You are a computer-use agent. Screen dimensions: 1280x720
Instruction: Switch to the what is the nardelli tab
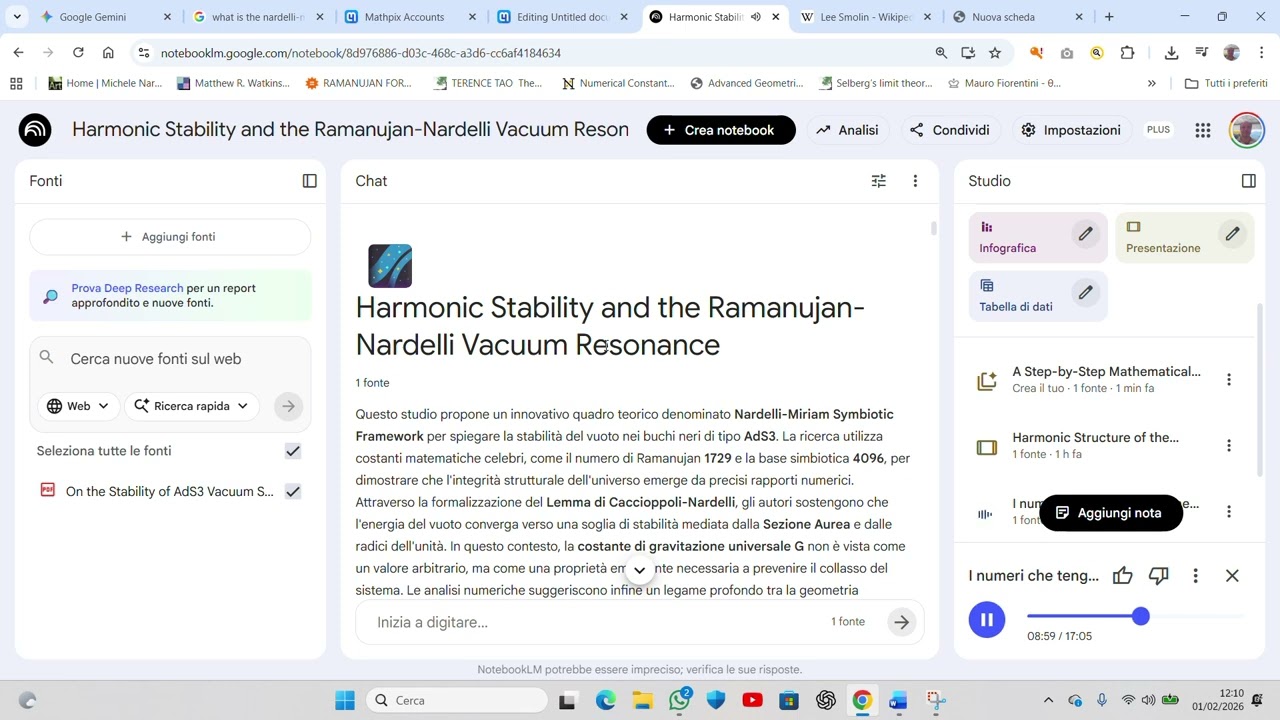(256, 17)
